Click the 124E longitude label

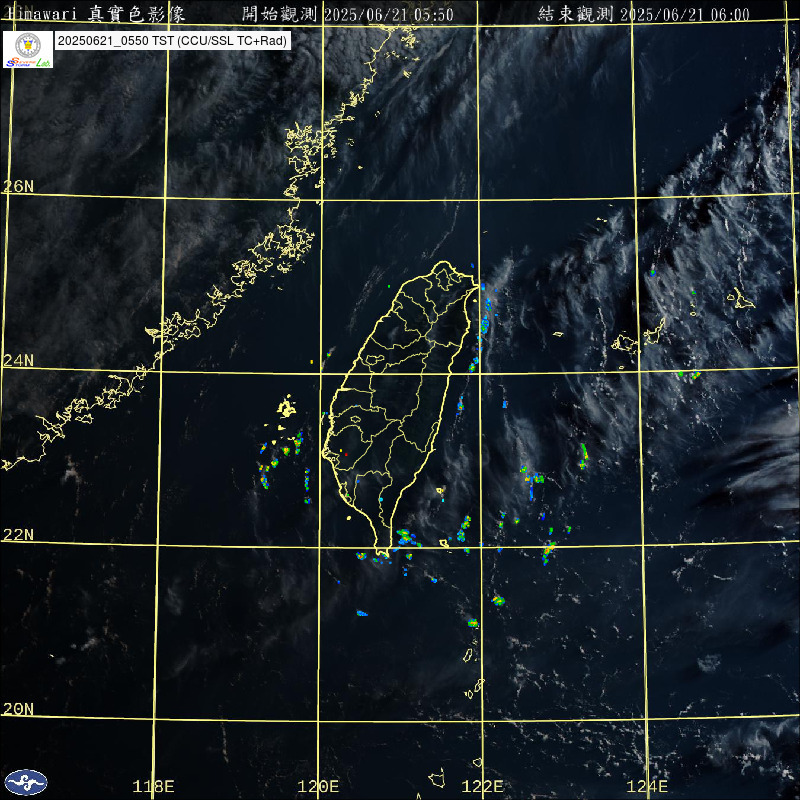tap(647, 786)
